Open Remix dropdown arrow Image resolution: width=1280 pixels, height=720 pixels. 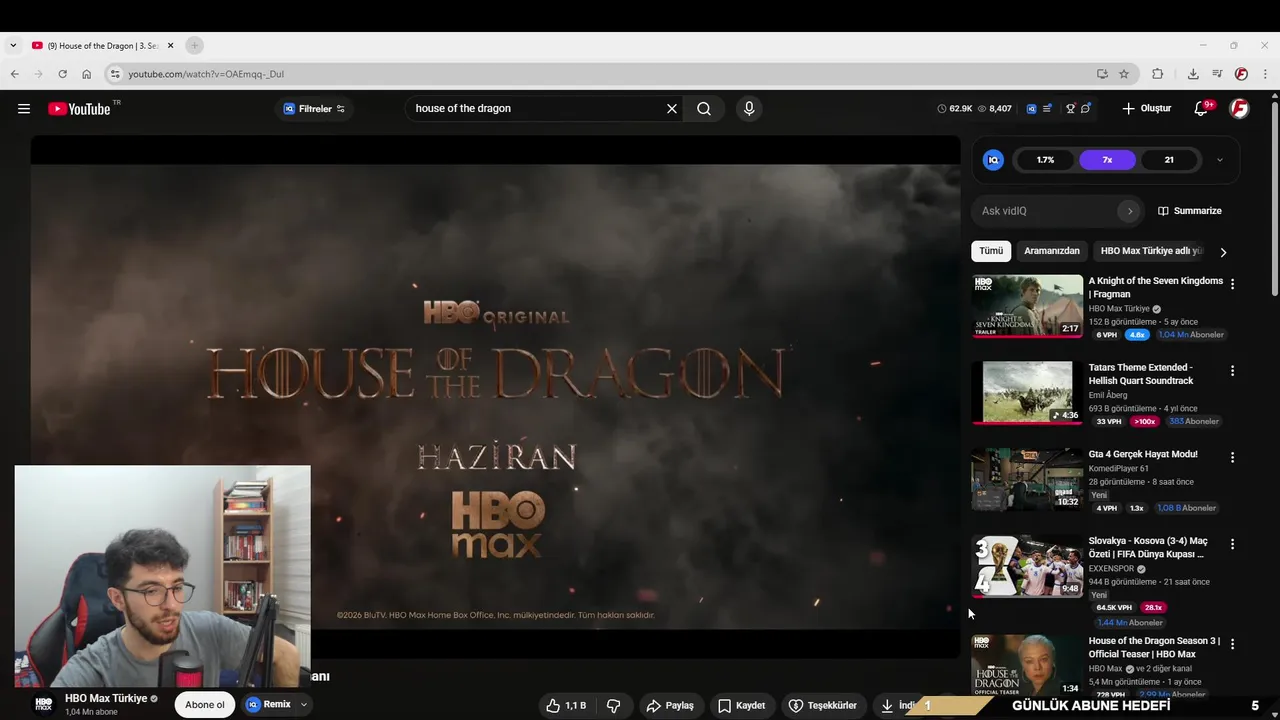click(304, 705)
